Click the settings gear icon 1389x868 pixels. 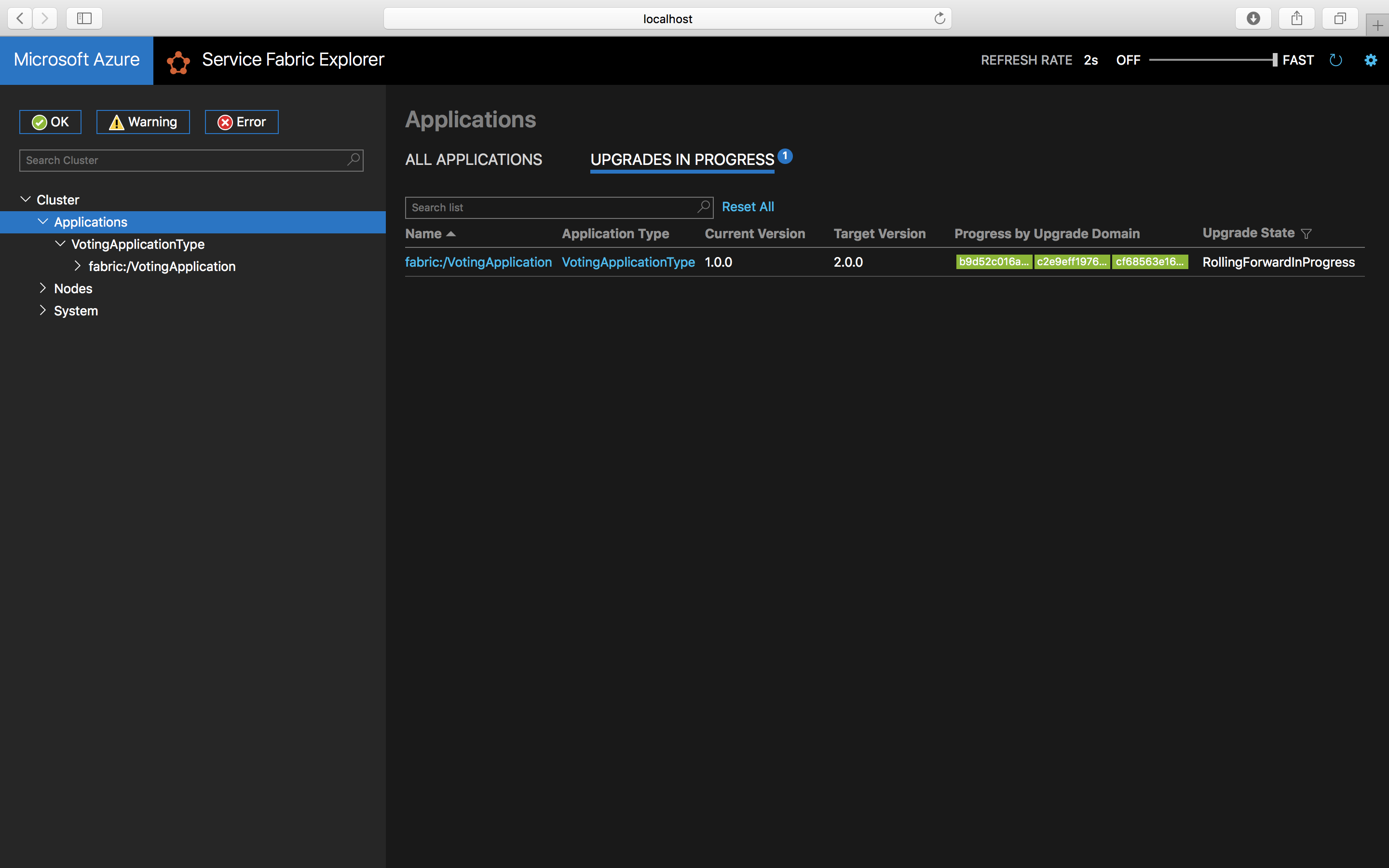click(1371, 60)
